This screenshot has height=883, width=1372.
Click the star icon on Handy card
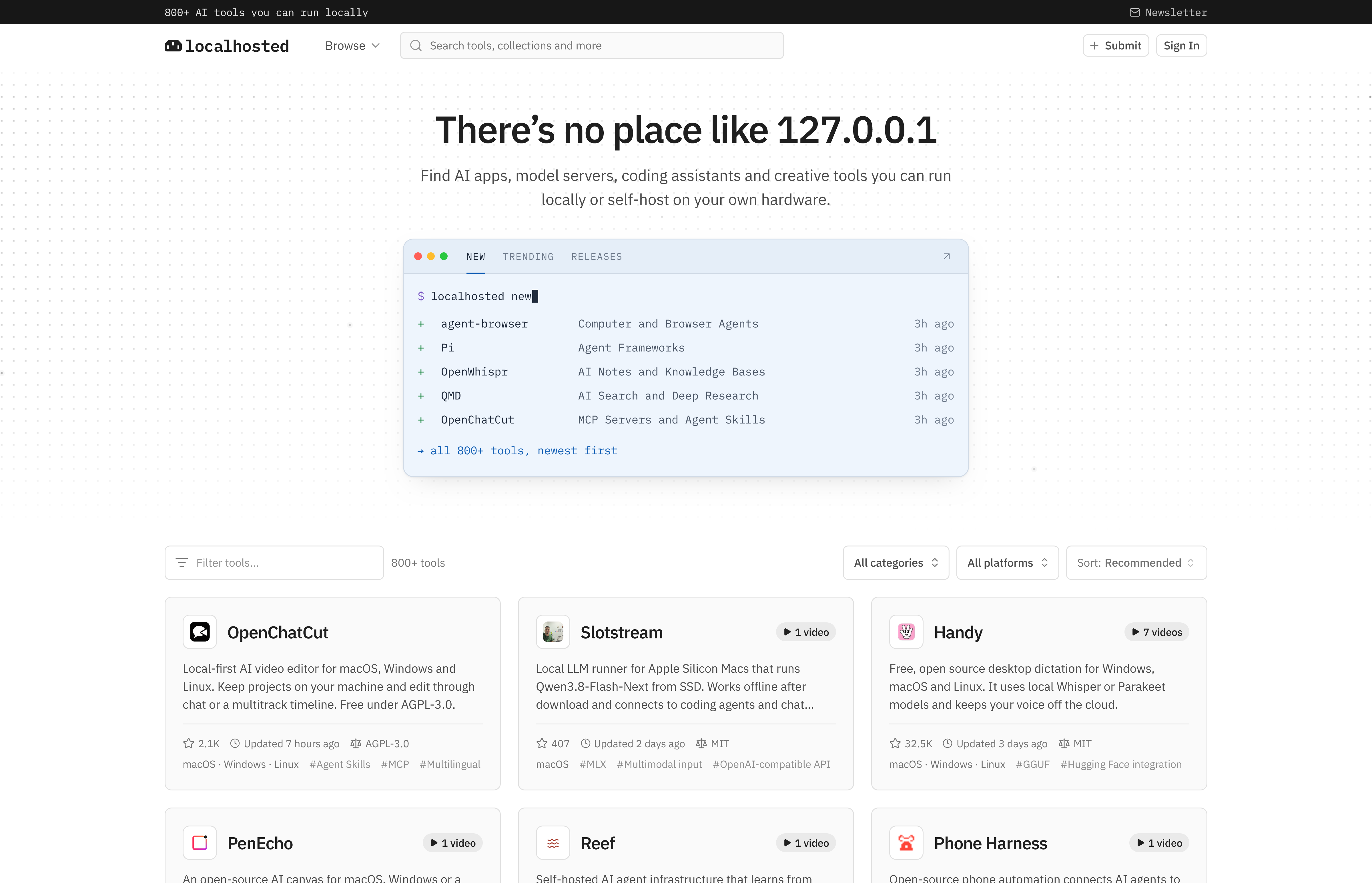point(895,744)
